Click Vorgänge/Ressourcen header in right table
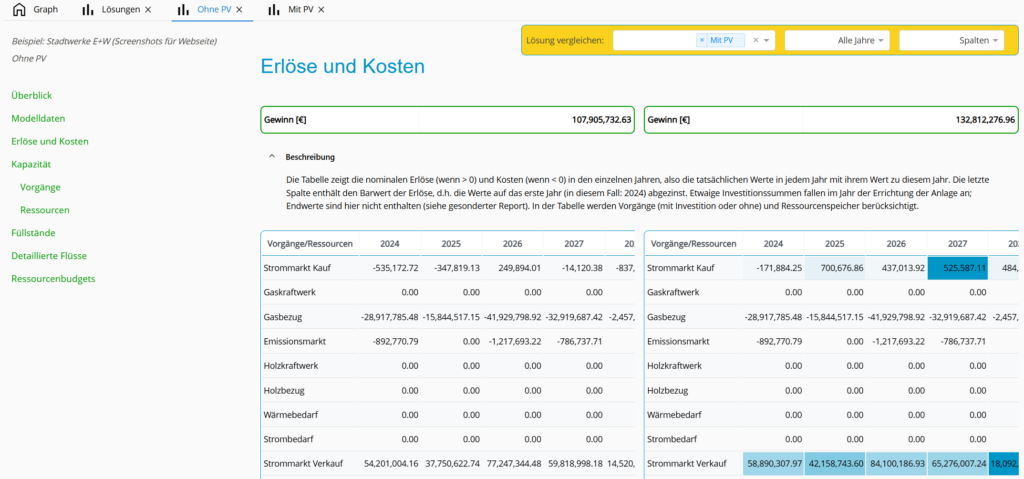This screenshot has height=479, width=1024. (x=694, y=243)
